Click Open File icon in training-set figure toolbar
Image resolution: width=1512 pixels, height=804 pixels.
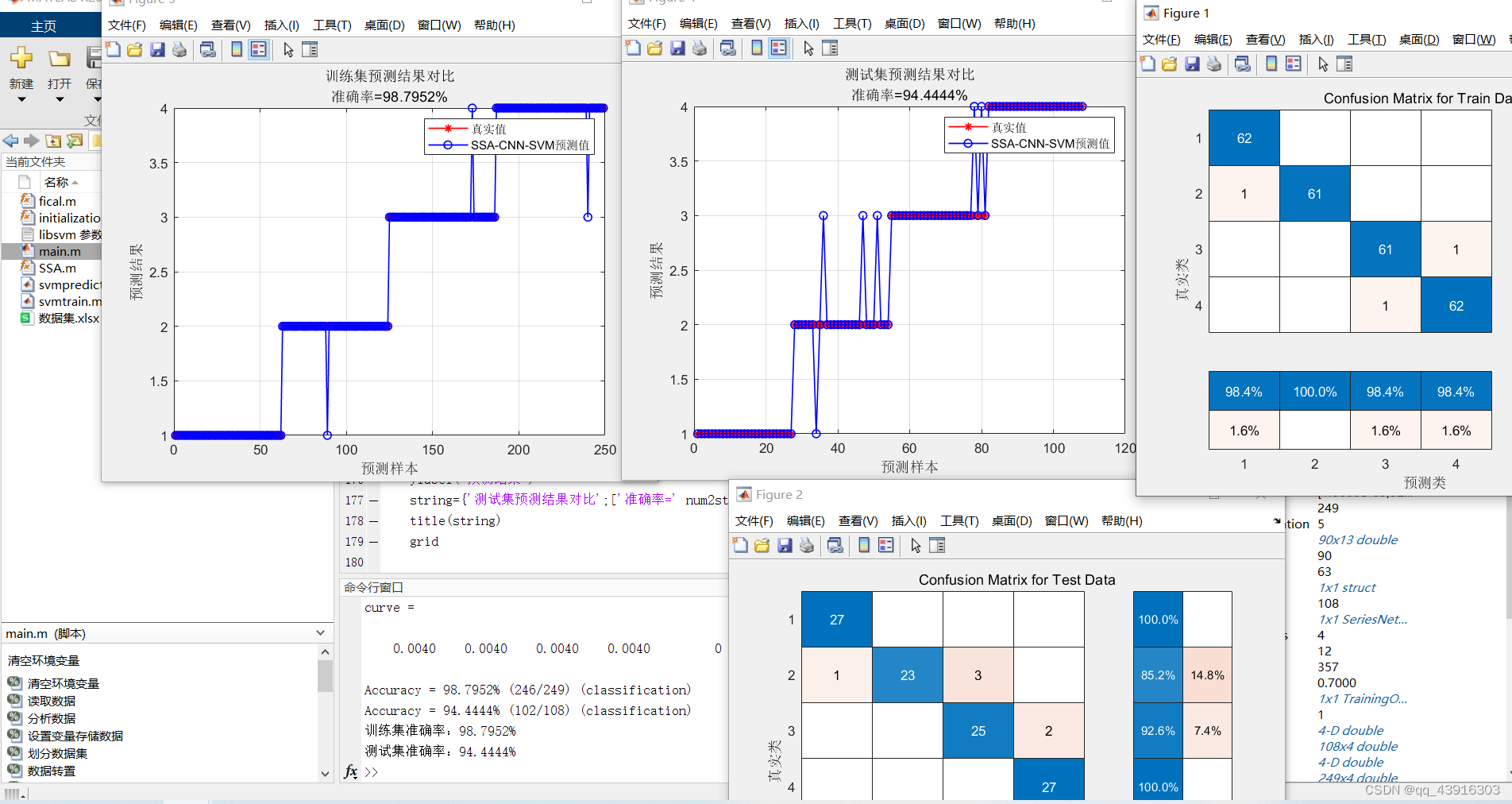(x=135, y=49)
